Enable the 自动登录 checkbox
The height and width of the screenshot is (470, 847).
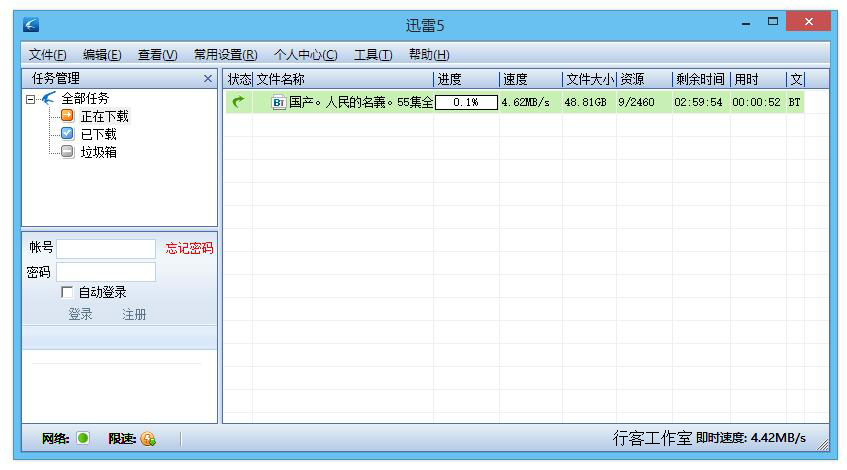point(67,292)
